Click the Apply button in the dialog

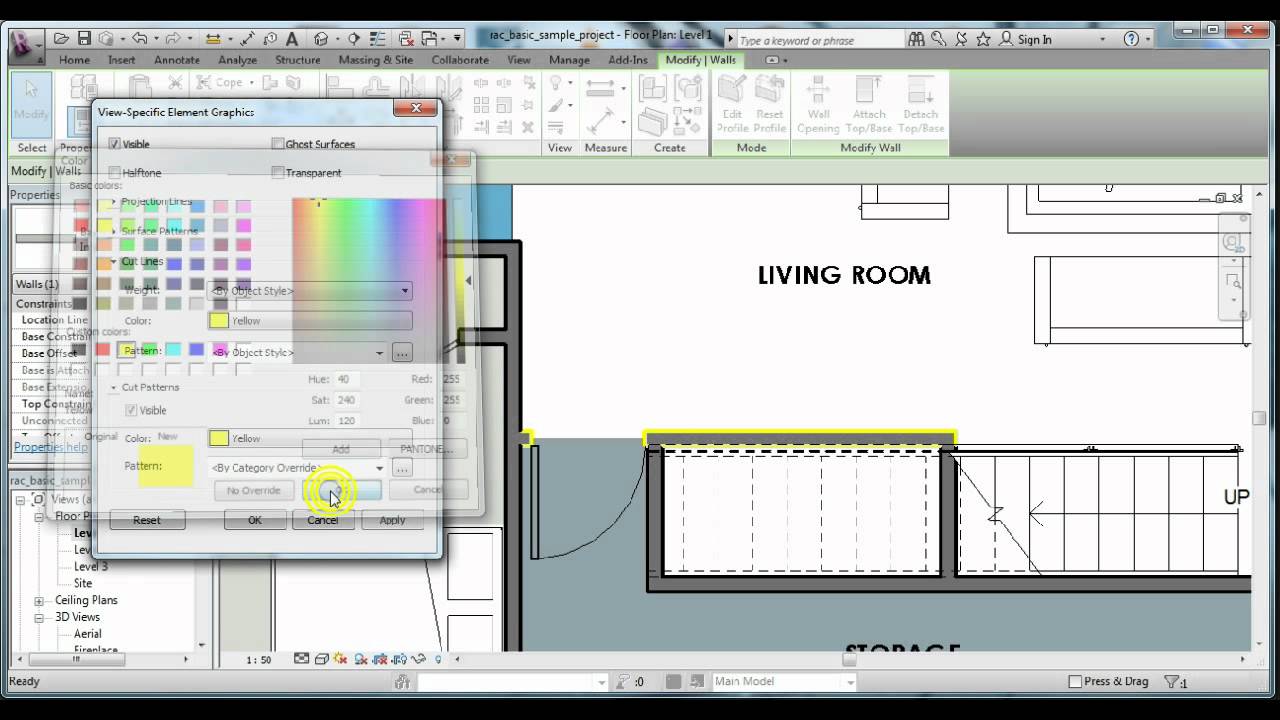(x=392, y=520)
